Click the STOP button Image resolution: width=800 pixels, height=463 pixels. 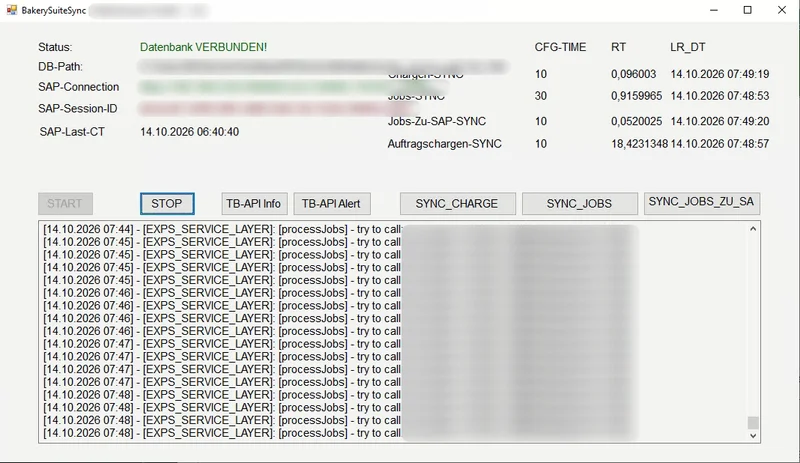[167, 204]
